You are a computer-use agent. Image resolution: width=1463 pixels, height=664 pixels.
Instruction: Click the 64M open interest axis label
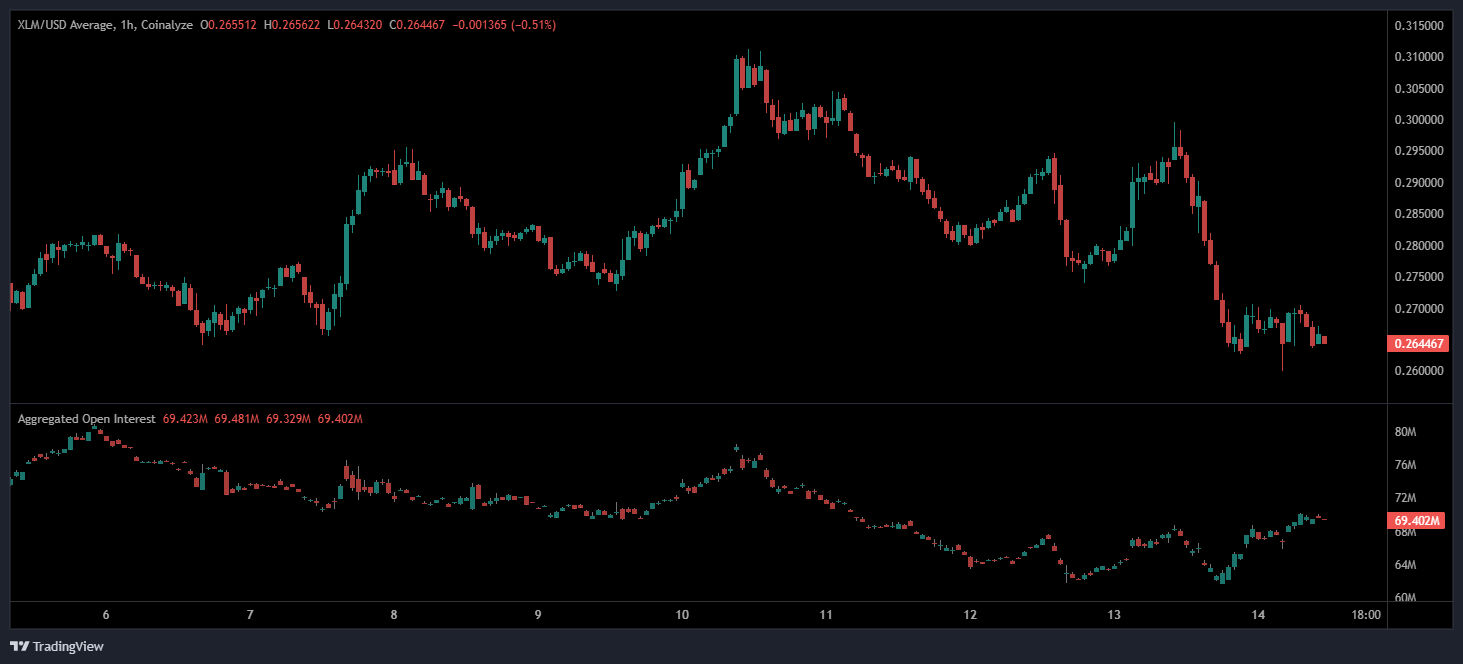coord(1405,565)
